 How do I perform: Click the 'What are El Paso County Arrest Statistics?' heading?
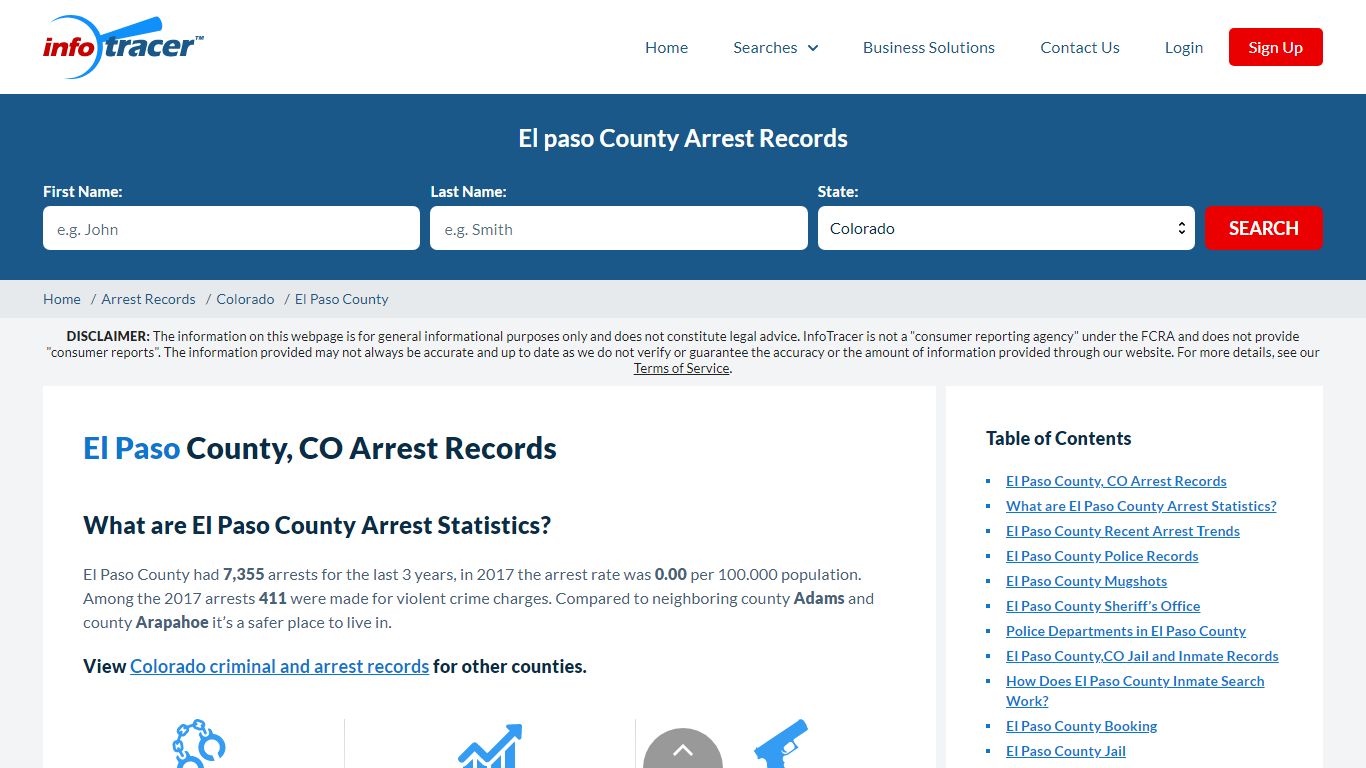[x=317, y=525]
